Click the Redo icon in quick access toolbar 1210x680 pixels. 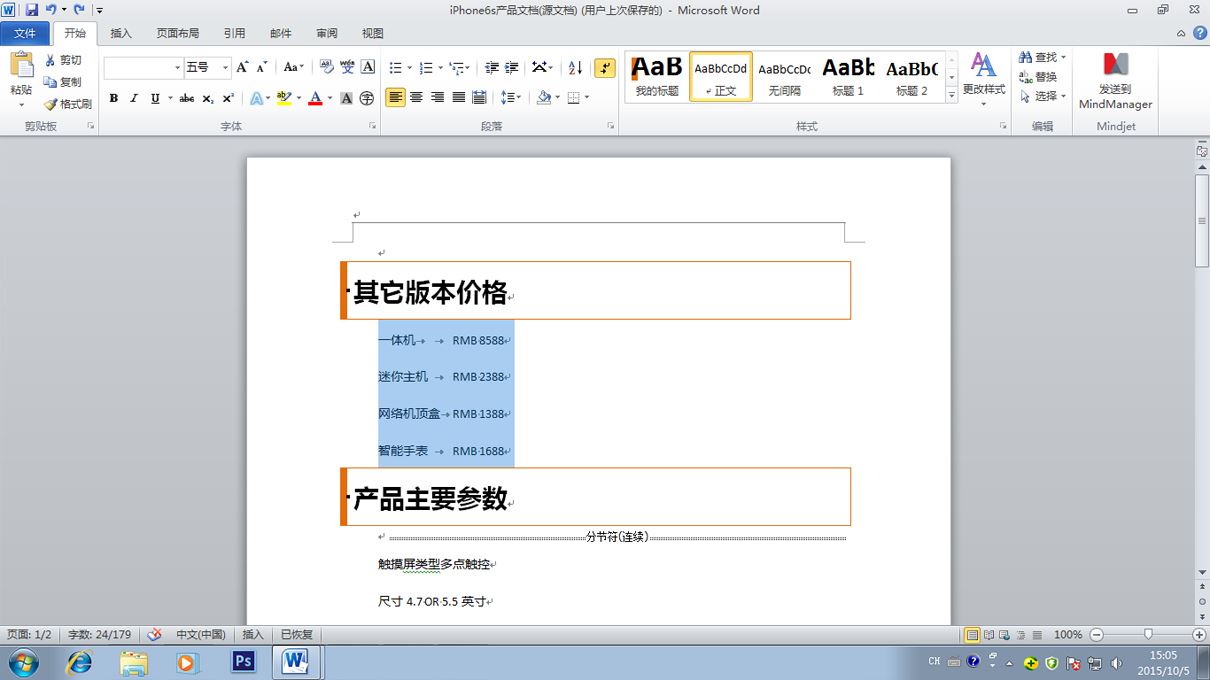[x=79, y=10]
